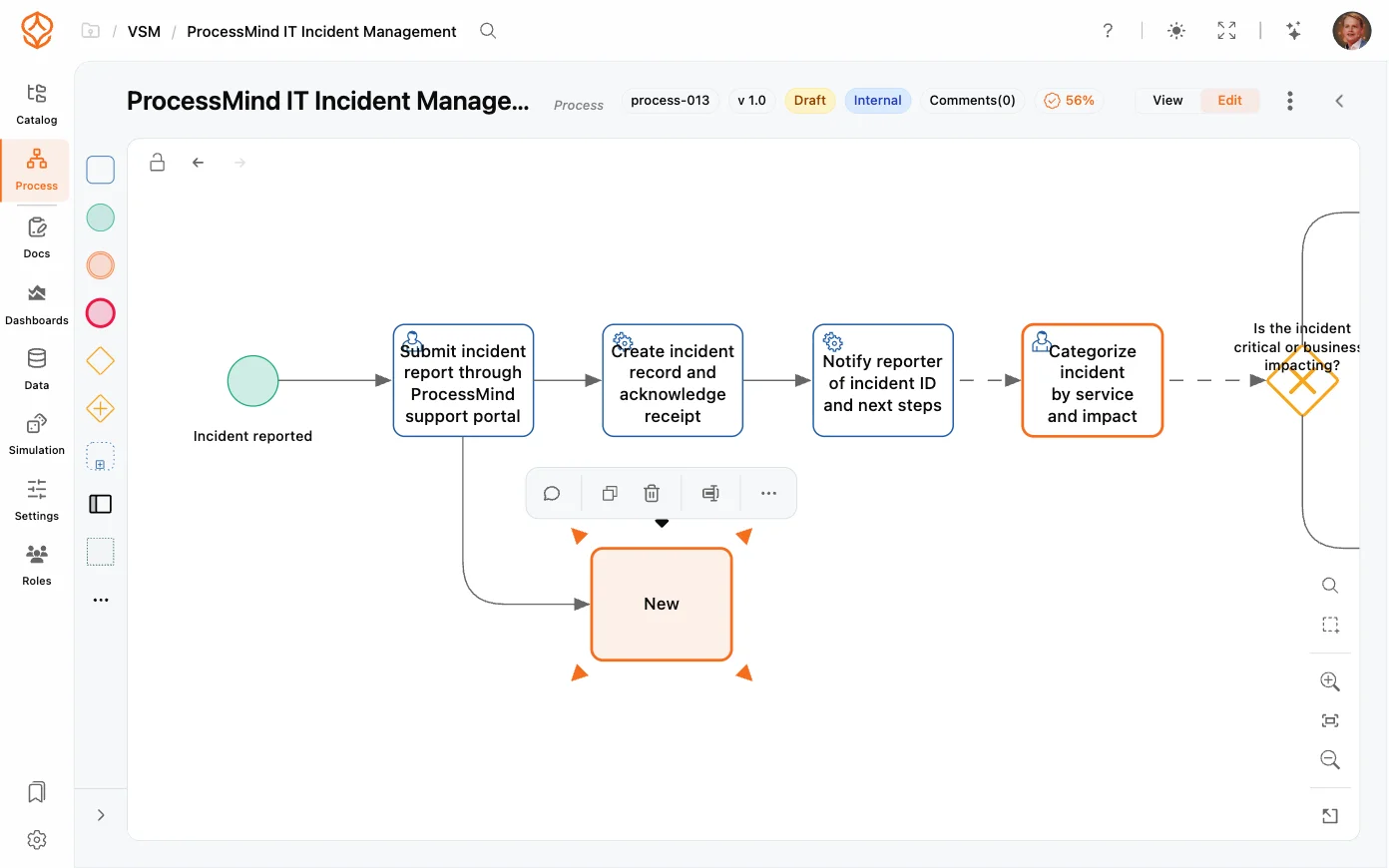Screen dimensions: 1389x868
Task: Open the Data section
Action: 37,369
